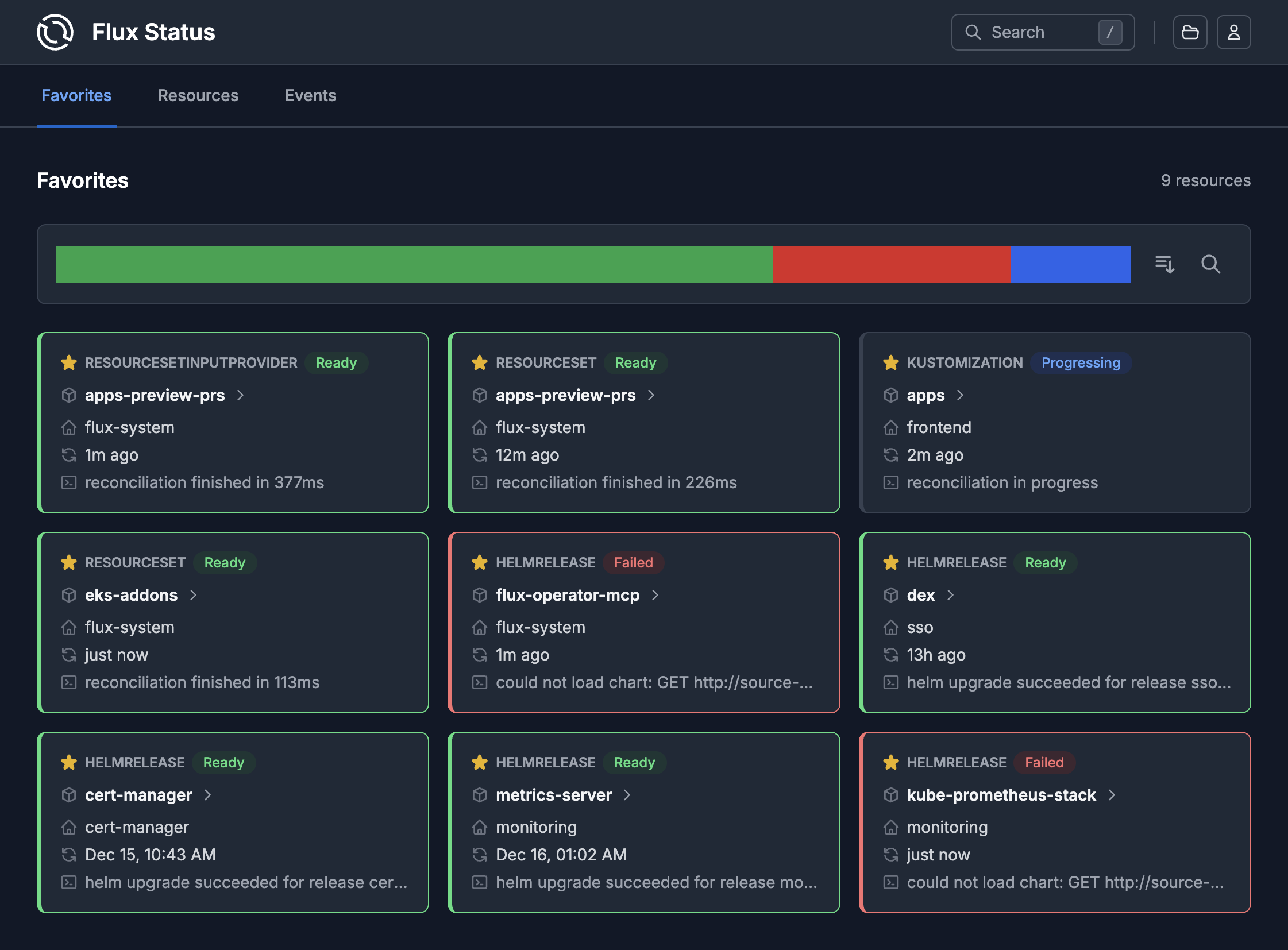Click the Flux Status logo icon

pyautogui.click(x=55, y=32)
